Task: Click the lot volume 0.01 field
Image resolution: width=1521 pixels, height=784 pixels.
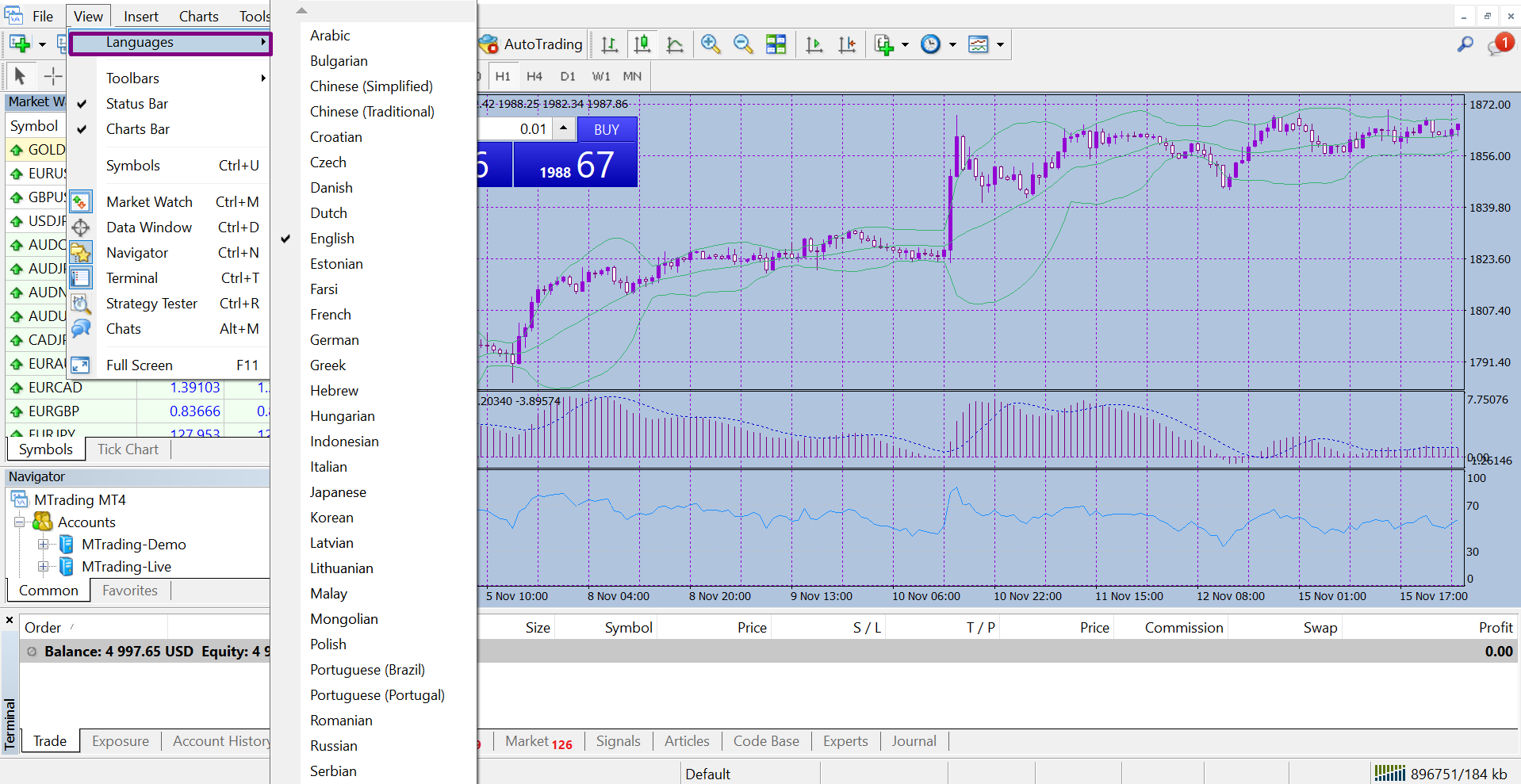Action: 515,129
